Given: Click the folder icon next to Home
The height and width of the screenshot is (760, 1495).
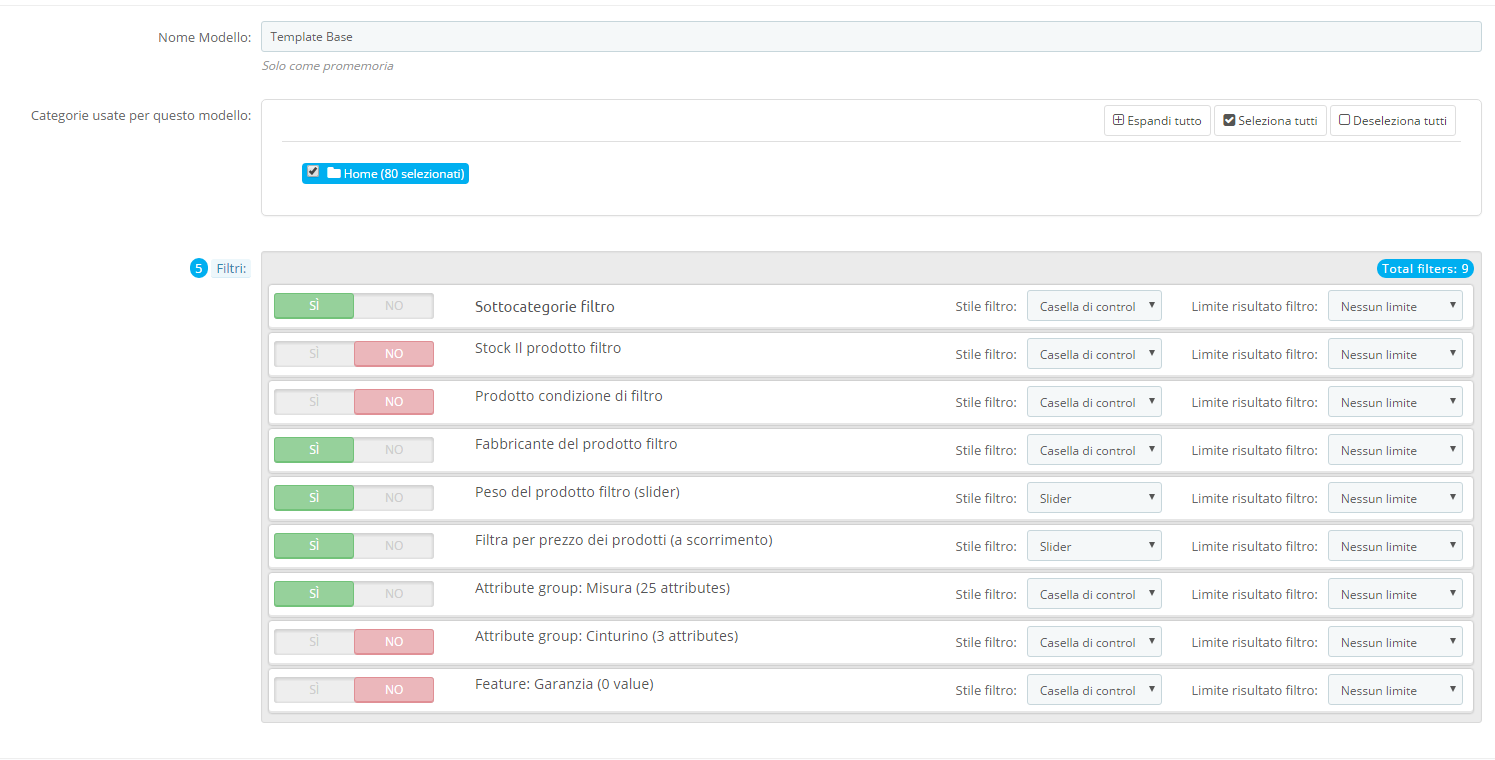Looking at the screenshot, I should click(x=335, y=172).
